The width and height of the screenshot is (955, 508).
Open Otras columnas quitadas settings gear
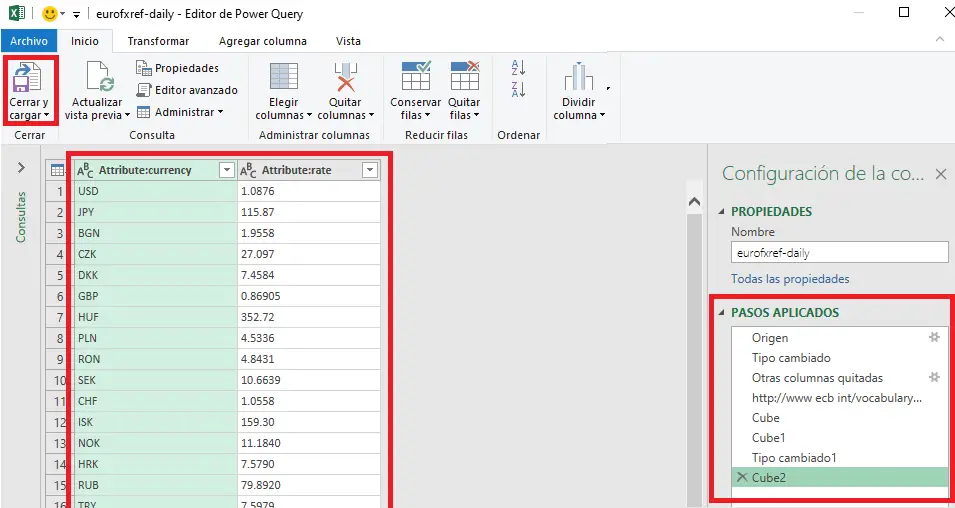(x=934, y=377)
